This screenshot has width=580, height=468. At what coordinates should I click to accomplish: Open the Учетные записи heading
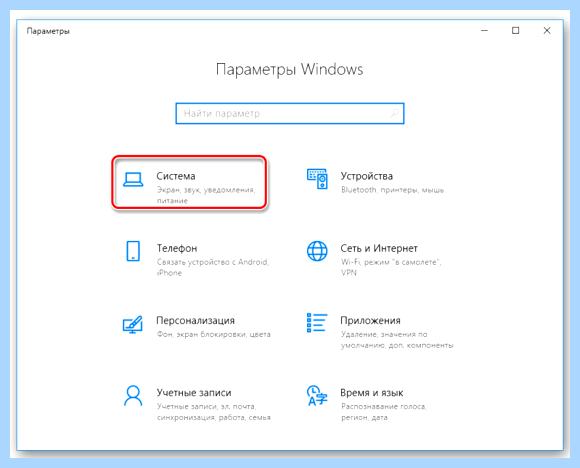(x=194, y=393)
